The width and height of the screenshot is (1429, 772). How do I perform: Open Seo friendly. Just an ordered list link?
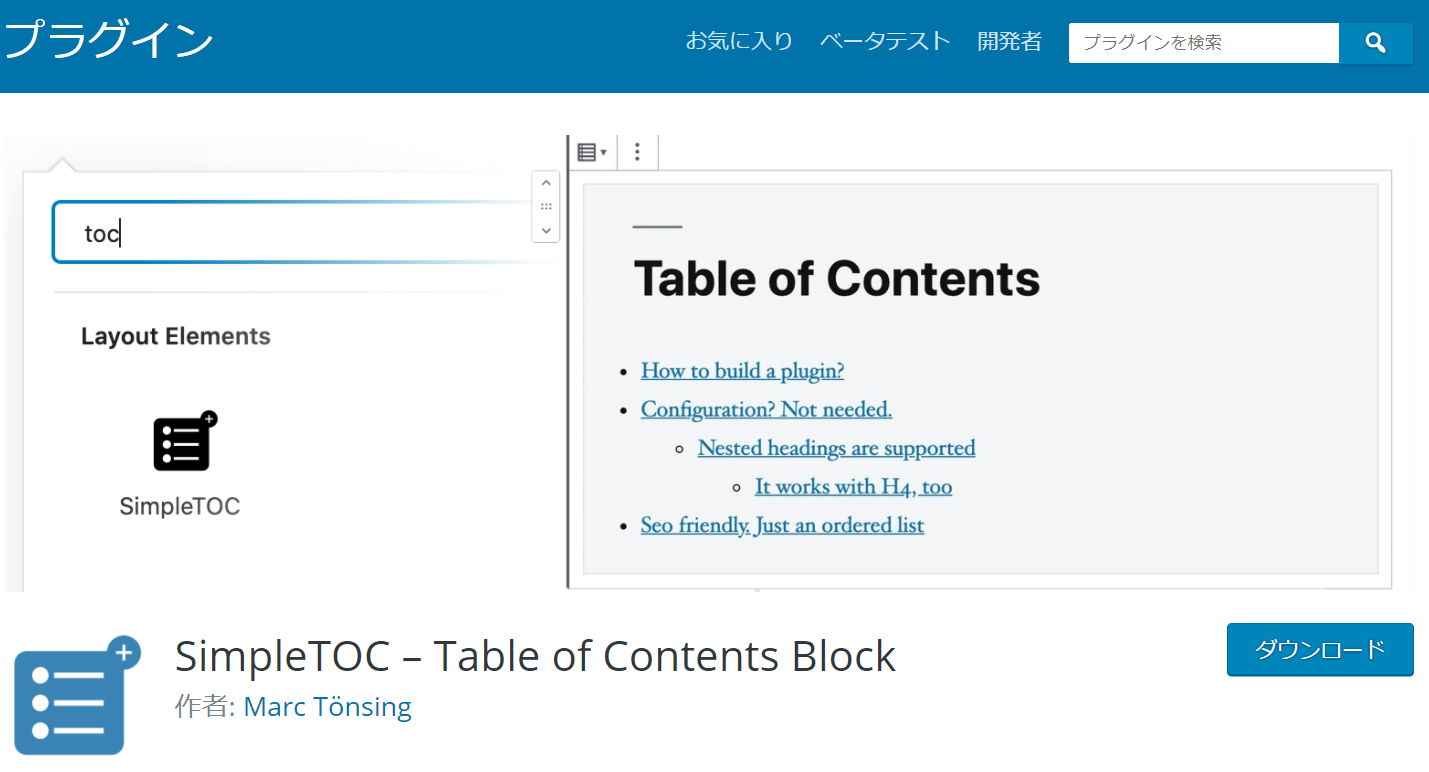[782, 525]
